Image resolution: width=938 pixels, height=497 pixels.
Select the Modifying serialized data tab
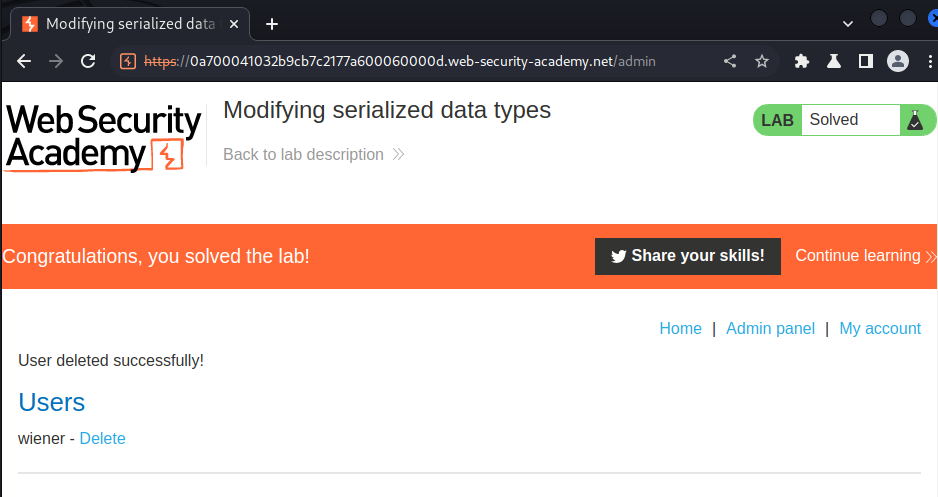click(x=125, y=23)
